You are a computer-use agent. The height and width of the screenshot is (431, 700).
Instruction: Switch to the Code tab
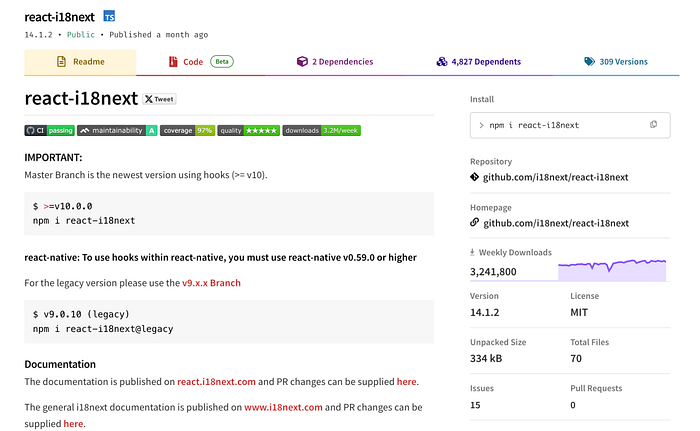[201, 62]
